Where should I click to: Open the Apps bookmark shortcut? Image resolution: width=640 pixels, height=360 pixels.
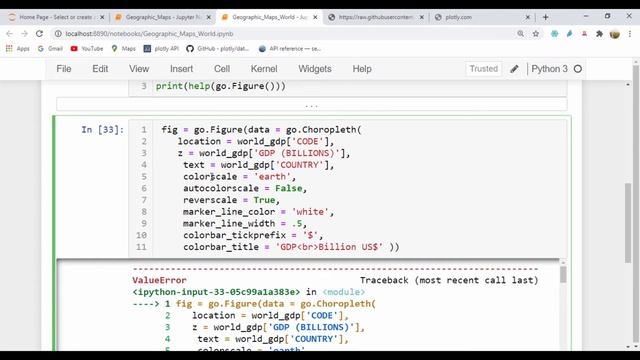coord(18,49)
